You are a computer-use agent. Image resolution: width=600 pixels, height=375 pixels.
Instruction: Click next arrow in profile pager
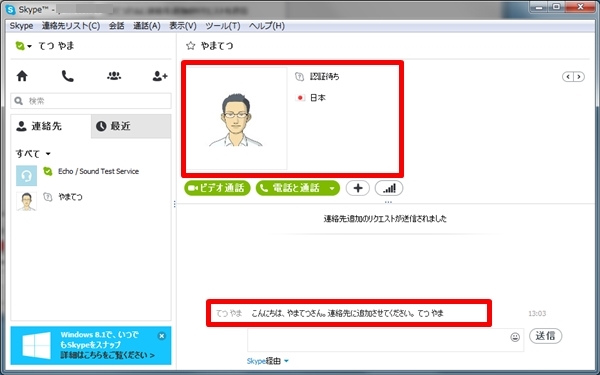[x=579, y=77]
